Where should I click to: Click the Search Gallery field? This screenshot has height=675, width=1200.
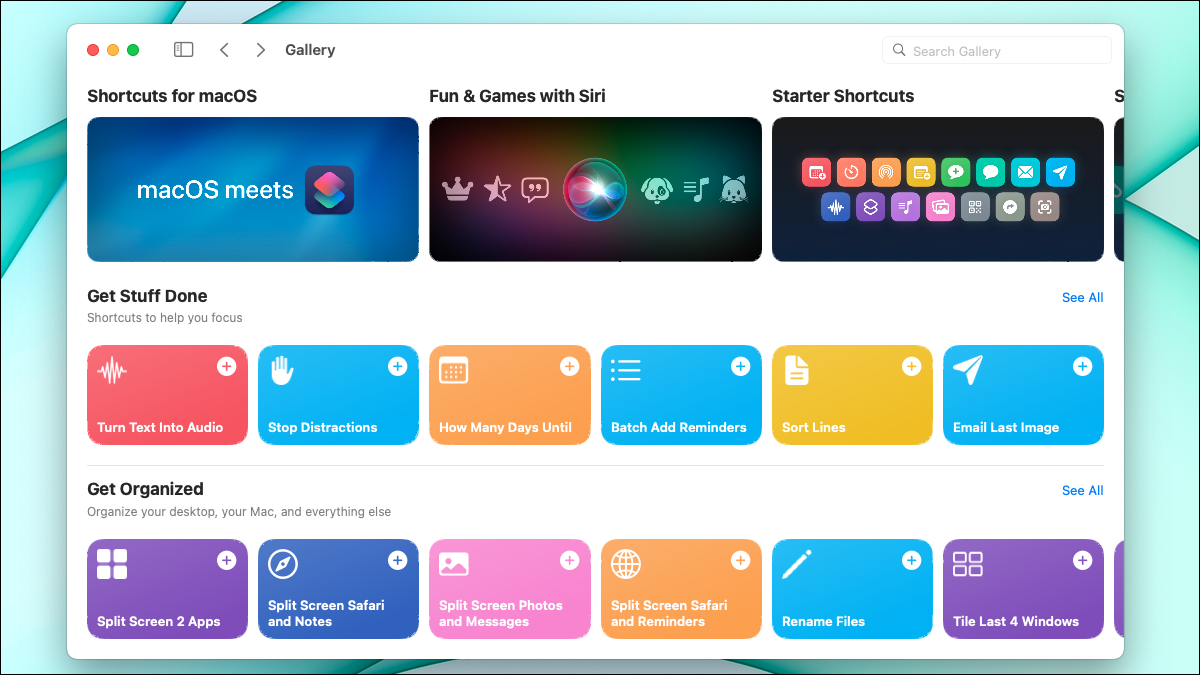pyautogui.click(x=996, y=51)
